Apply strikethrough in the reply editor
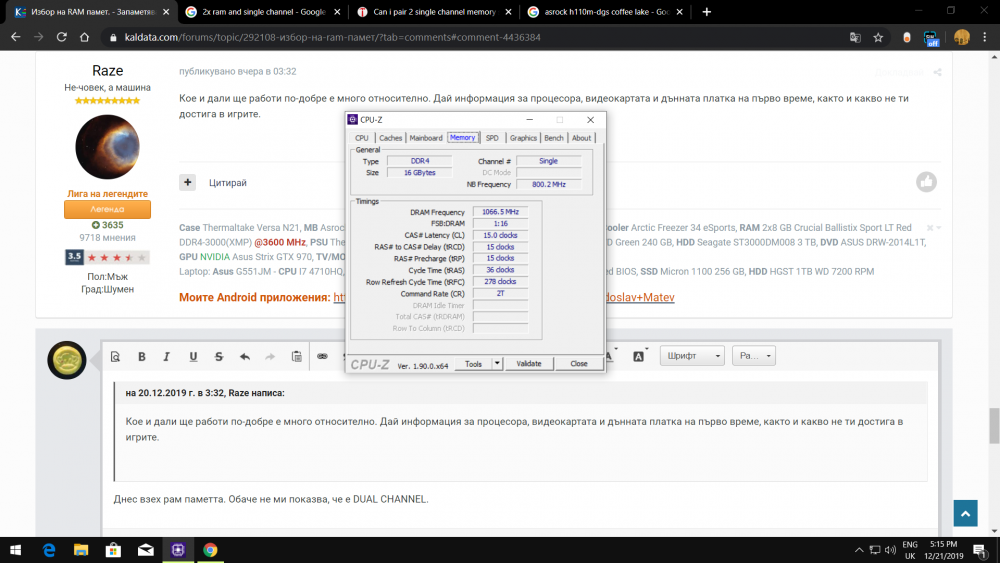The height and width of the screenshot is (563, 1000). 219,356
